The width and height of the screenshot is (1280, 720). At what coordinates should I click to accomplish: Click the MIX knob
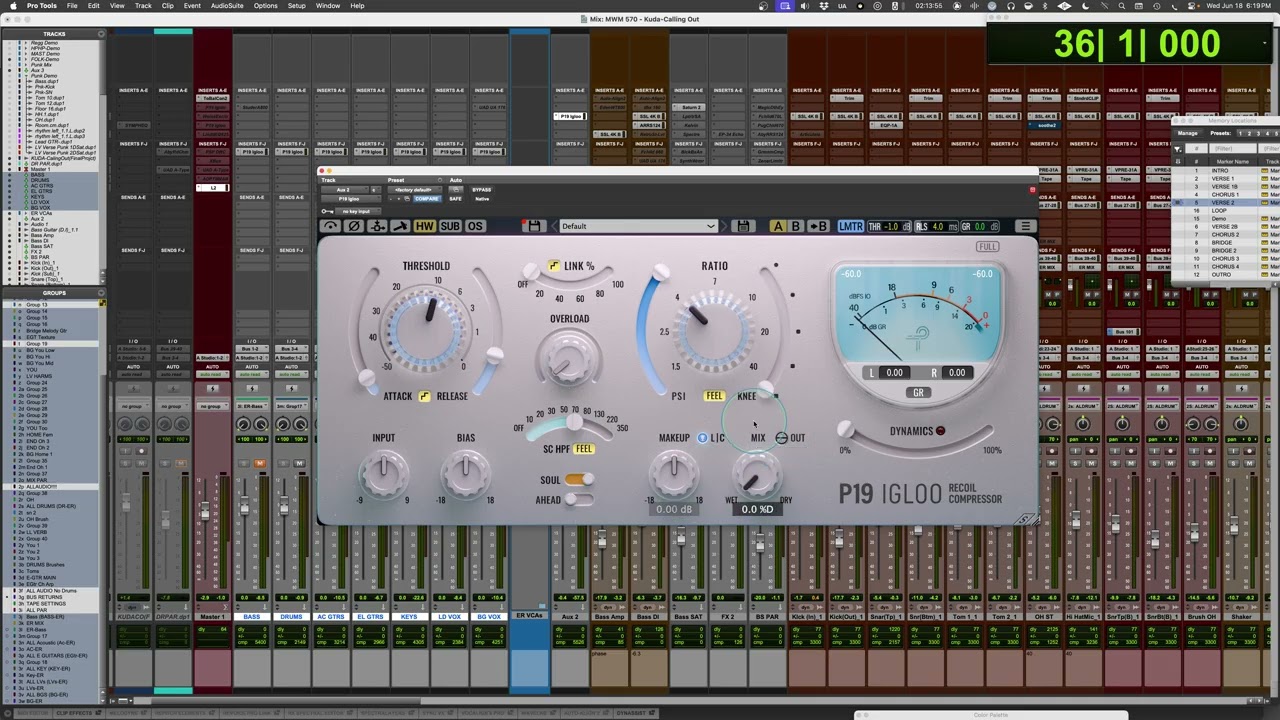(x=758, y=473)
